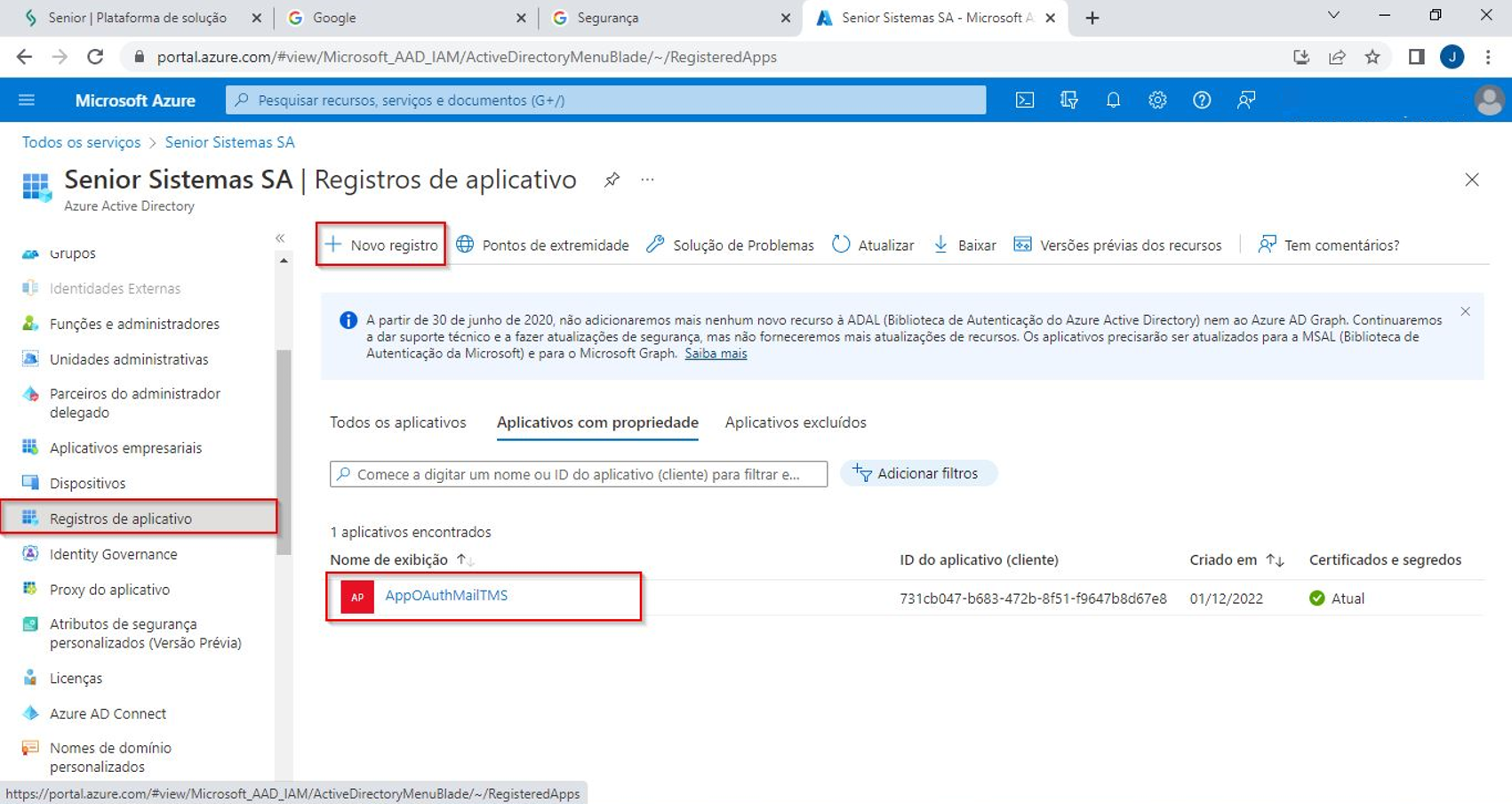Viewport: 1512px width, 804px height.
Task: Open the AppOAuthMailTMS application
Action: tap(446, 595)
